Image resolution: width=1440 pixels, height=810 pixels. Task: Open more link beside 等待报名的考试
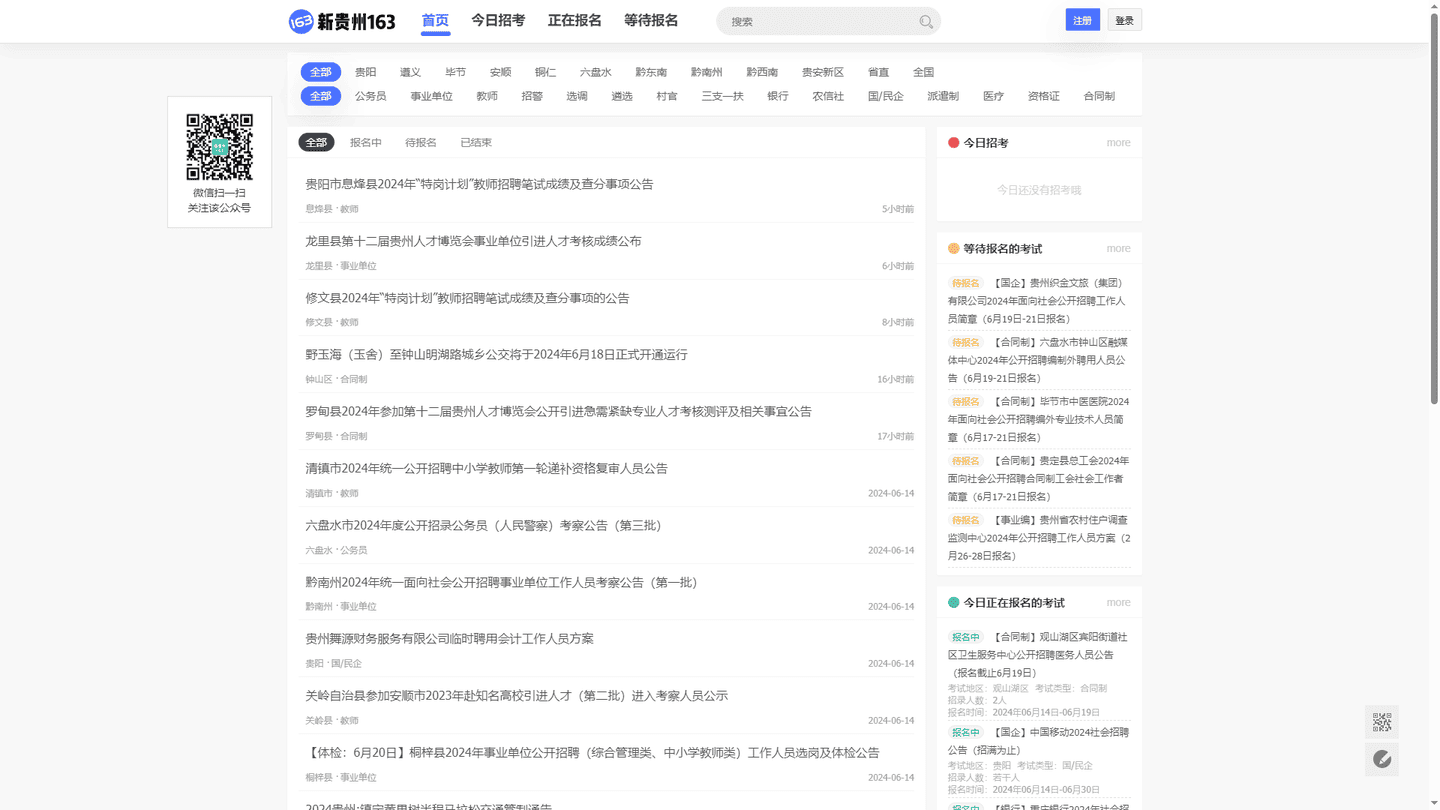pos(1118,249)
